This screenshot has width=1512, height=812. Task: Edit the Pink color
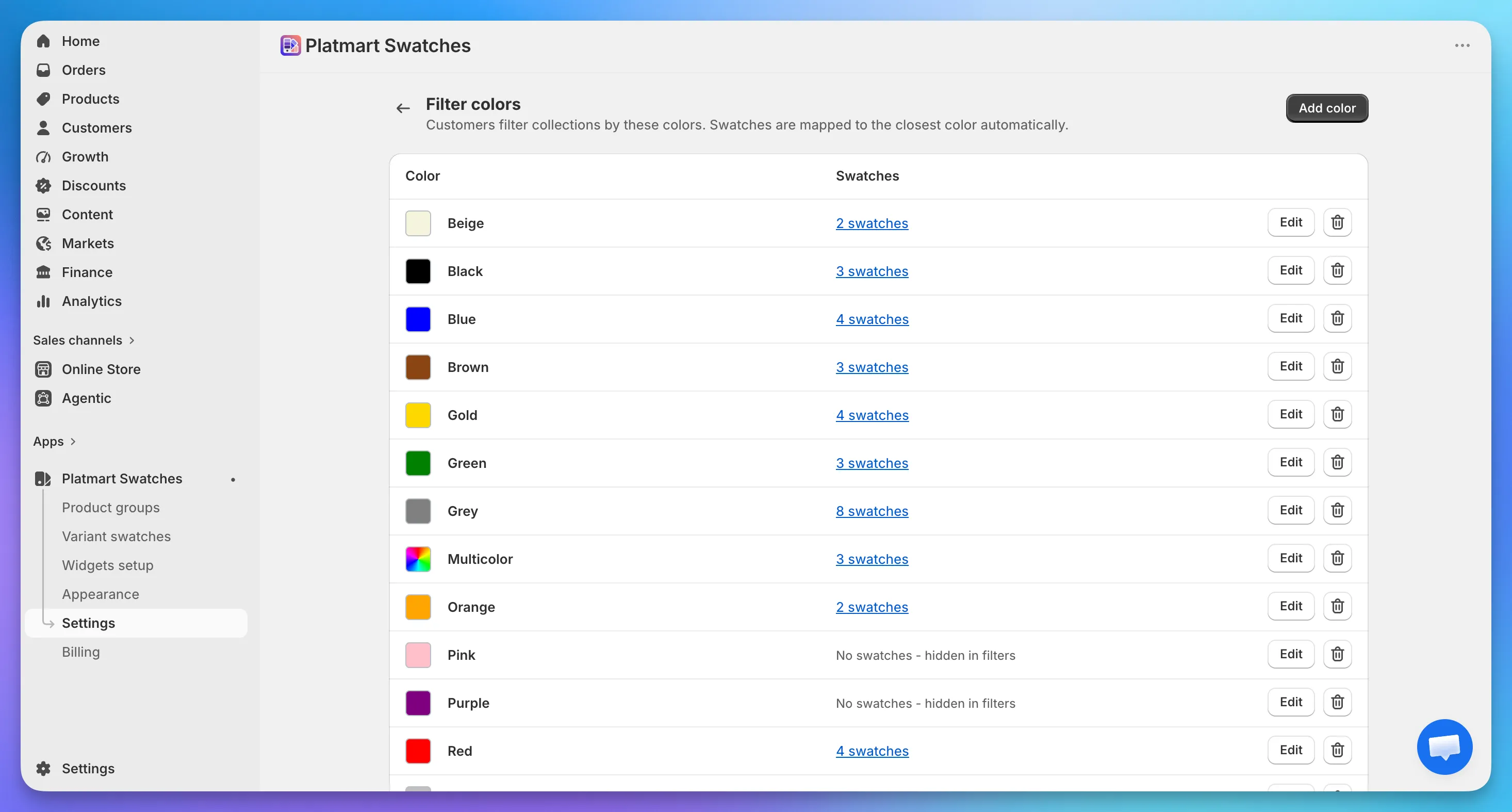pos(1291,654)
